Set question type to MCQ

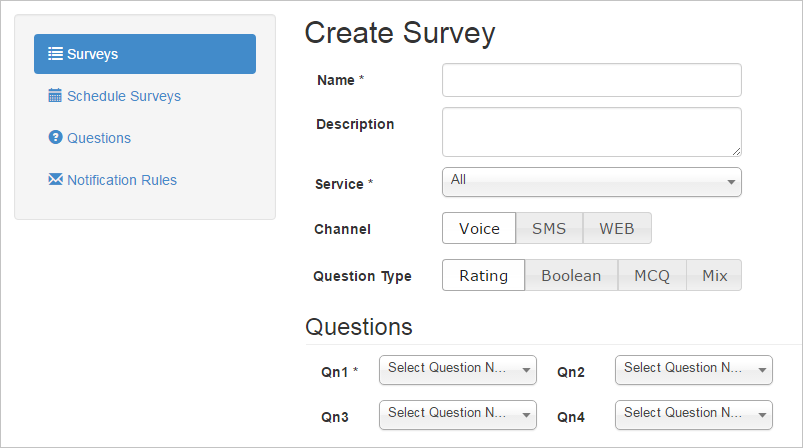click(x=652, y=275)
